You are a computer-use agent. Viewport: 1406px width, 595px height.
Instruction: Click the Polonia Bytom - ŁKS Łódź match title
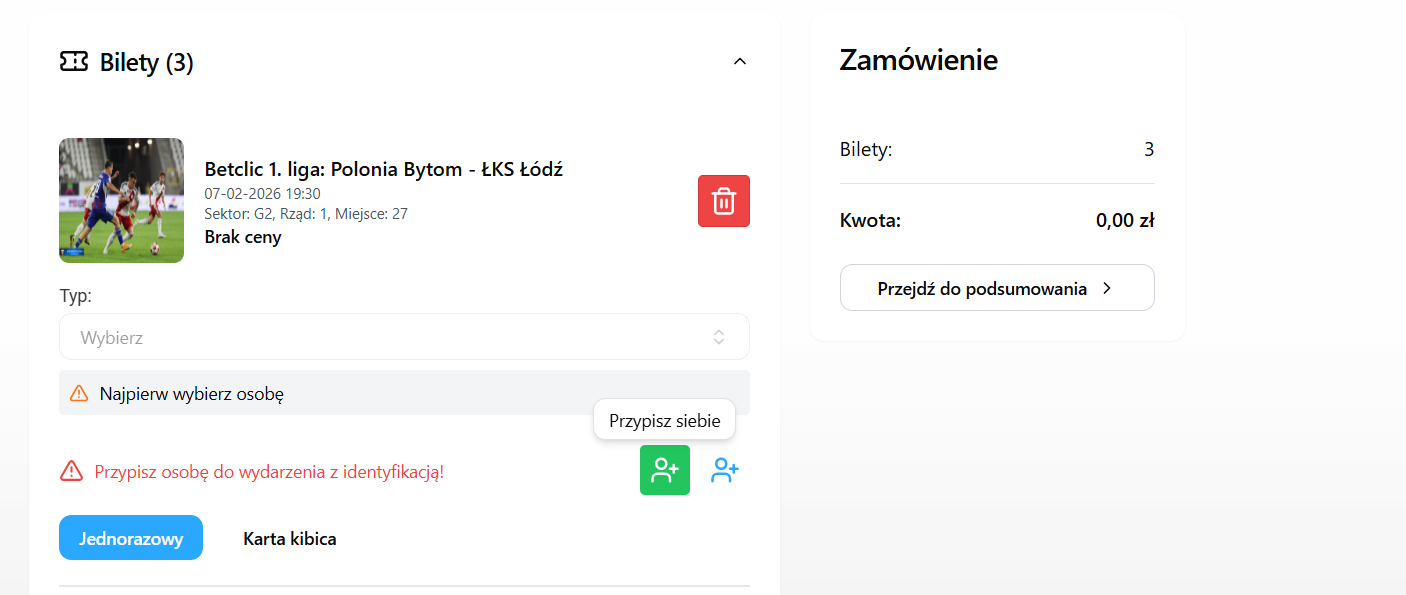point(383,169)
